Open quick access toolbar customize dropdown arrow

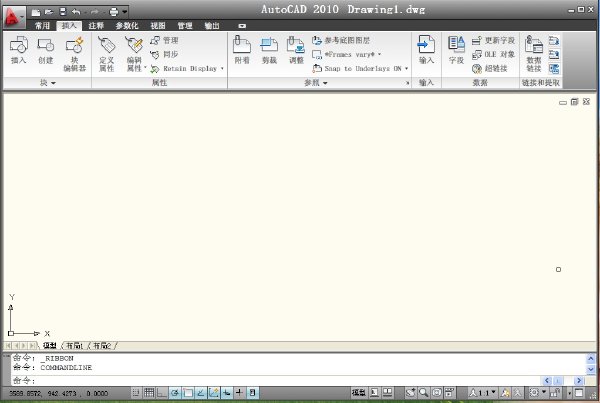click(125, 12)
